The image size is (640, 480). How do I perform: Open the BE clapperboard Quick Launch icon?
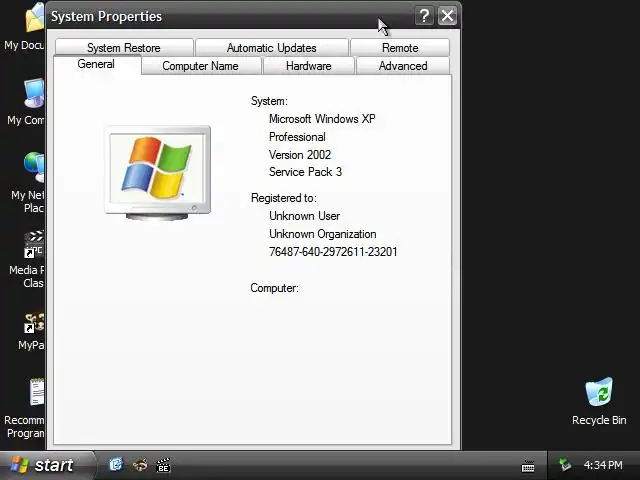click(x=163, y=465)
